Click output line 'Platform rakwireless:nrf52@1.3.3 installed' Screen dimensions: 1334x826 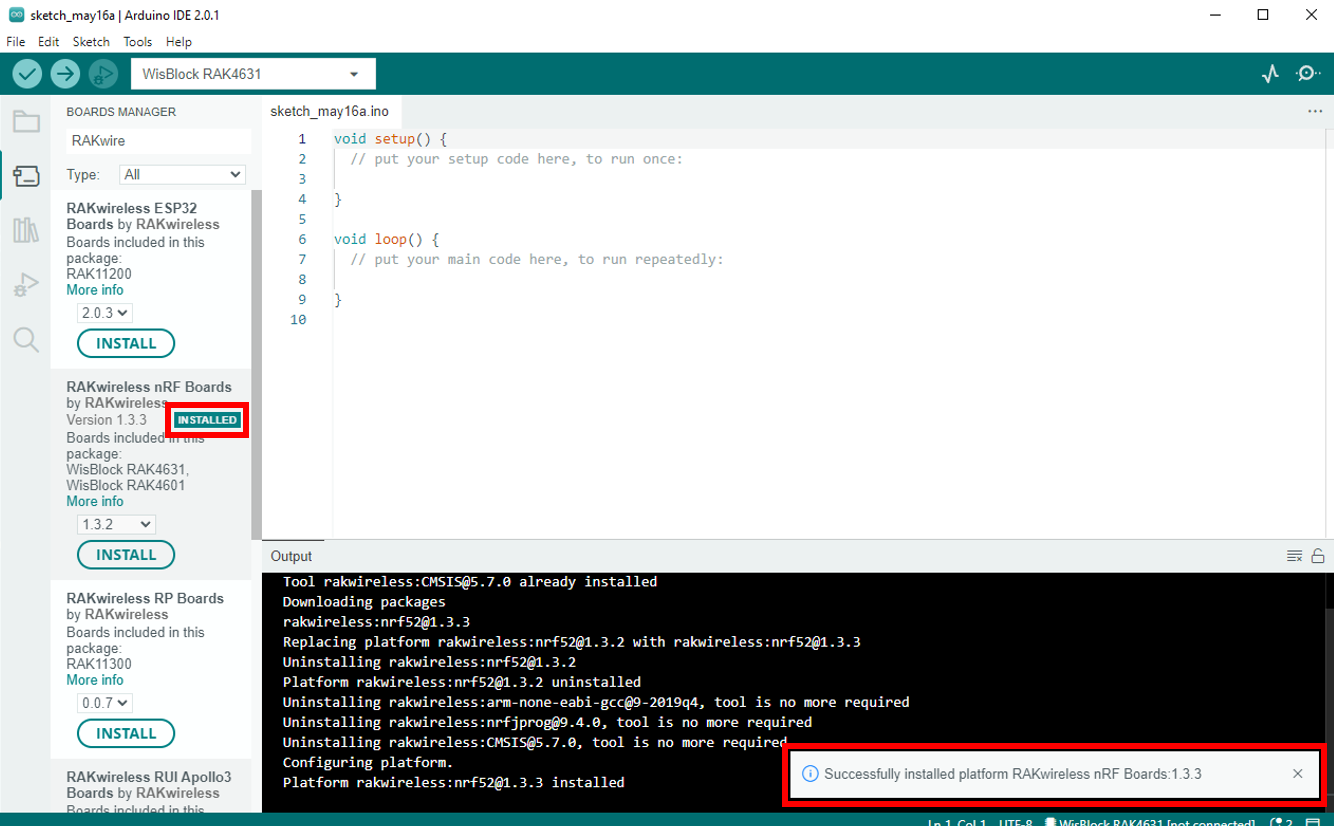[453, 782]
